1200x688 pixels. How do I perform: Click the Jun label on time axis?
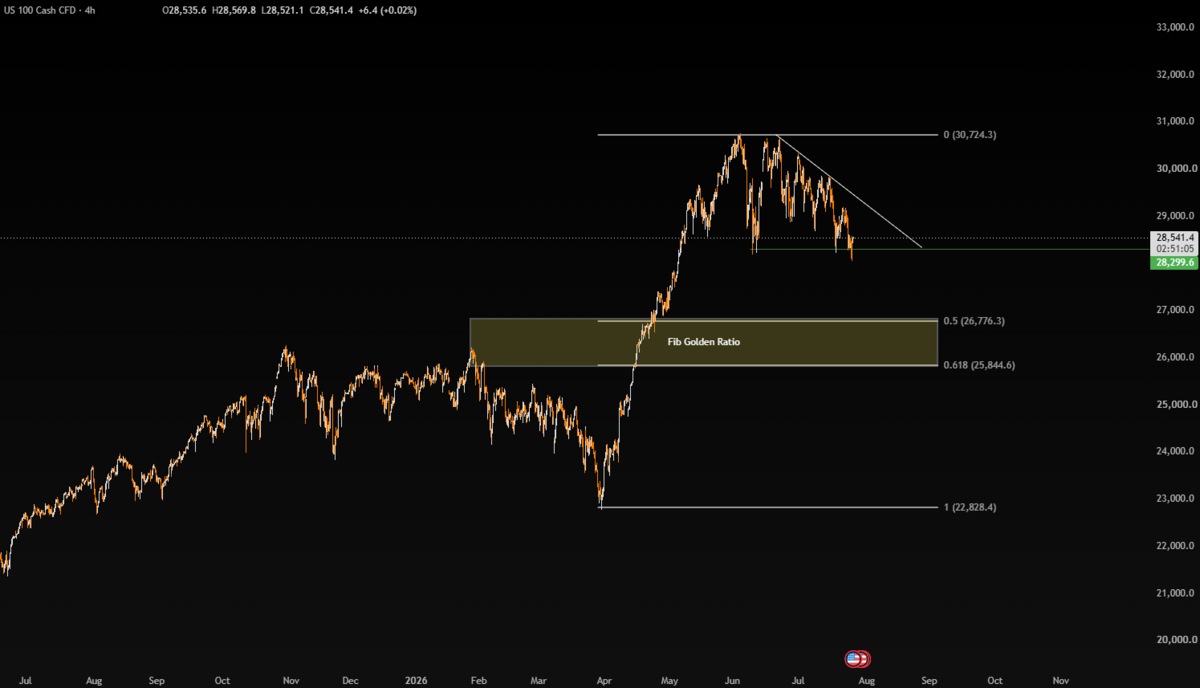(x=732, y=680)
